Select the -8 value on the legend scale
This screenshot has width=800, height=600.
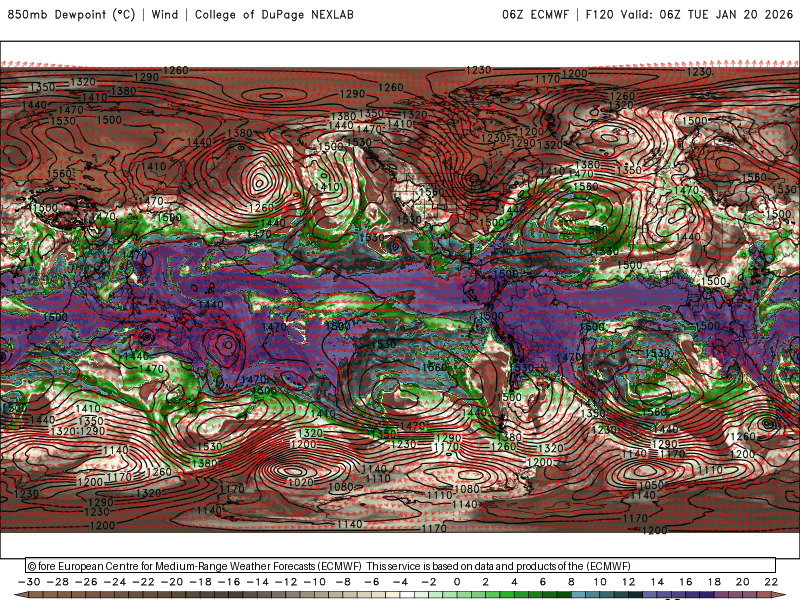(x=343, y=582)
